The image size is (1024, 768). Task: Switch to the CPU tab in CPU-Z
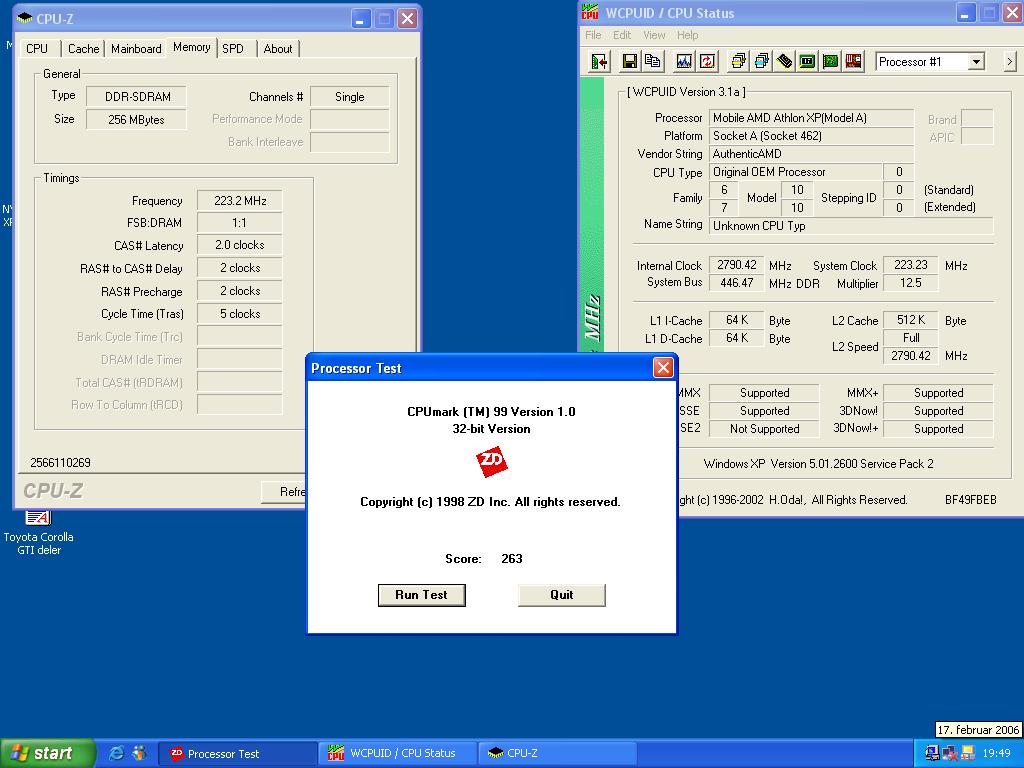[37, 48]
